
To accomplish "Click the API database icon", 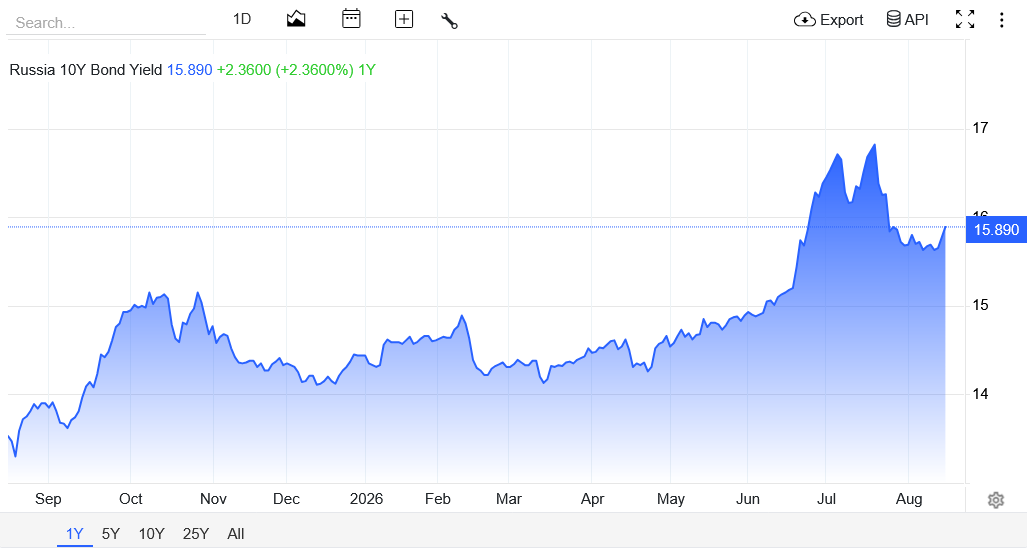I will point(893,19).
